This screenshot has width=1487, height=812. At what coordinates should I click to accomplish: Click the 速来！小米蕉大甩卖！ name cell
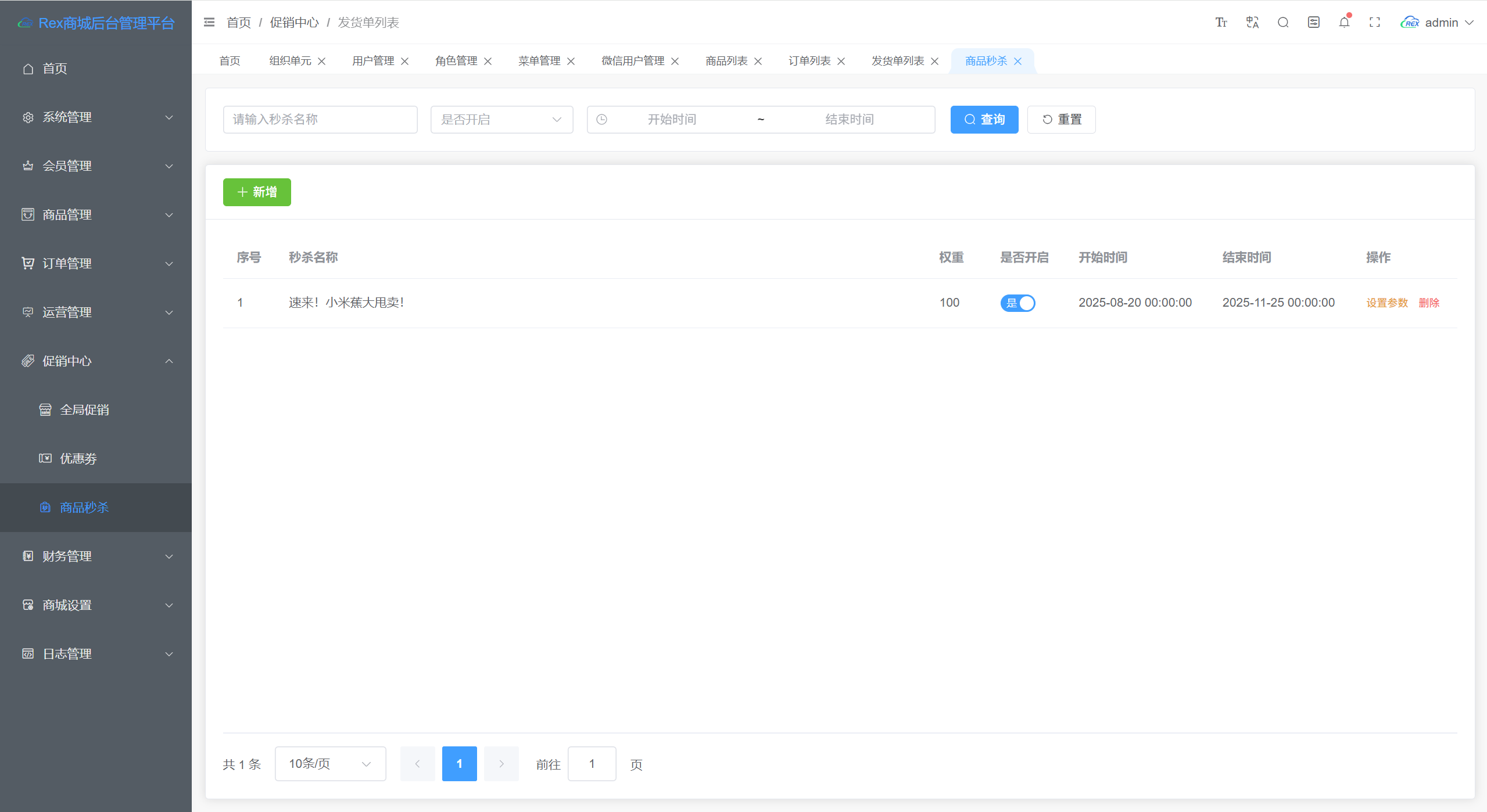[346, 303]
